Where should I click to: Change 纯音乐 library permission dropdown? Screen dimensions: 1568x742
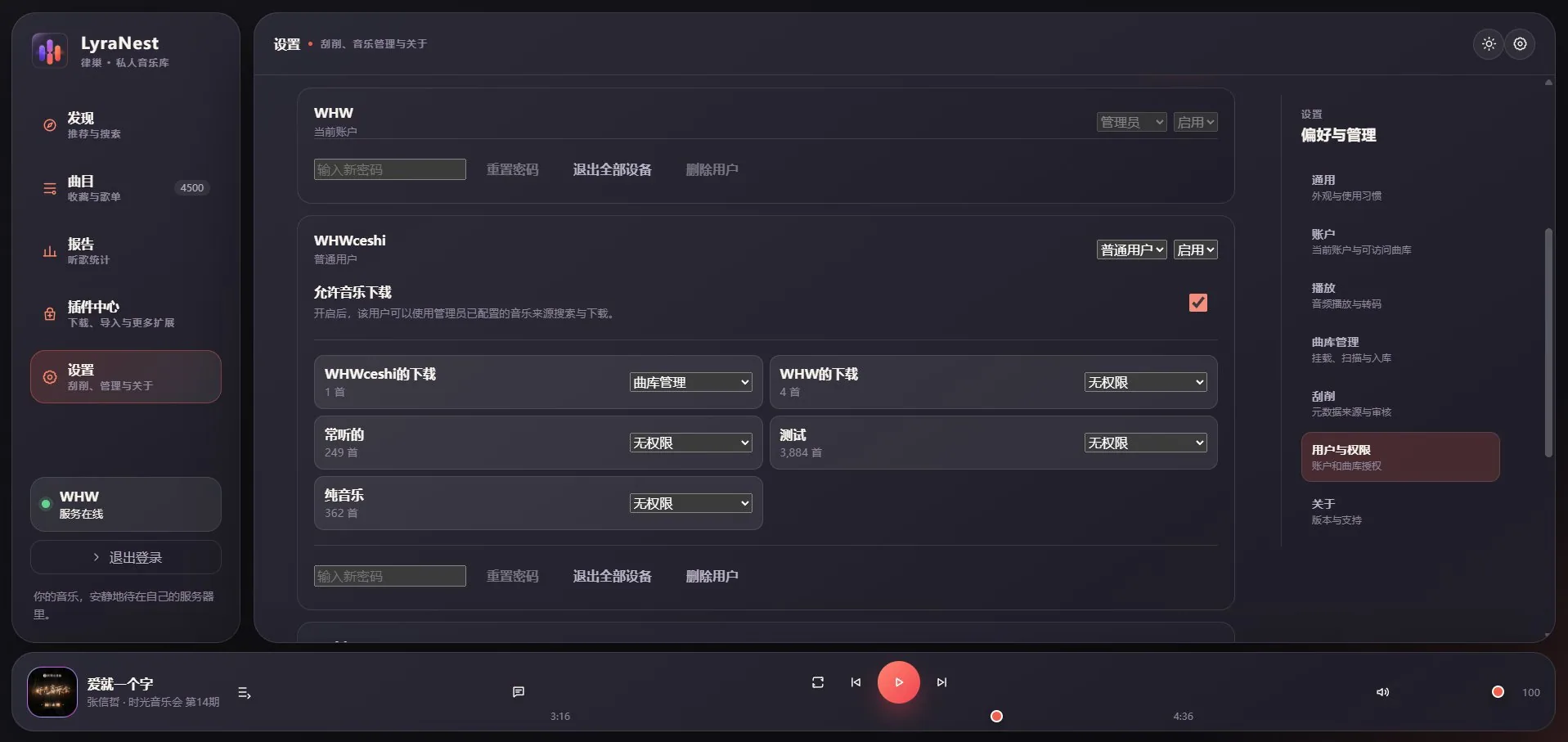[690, 503]
